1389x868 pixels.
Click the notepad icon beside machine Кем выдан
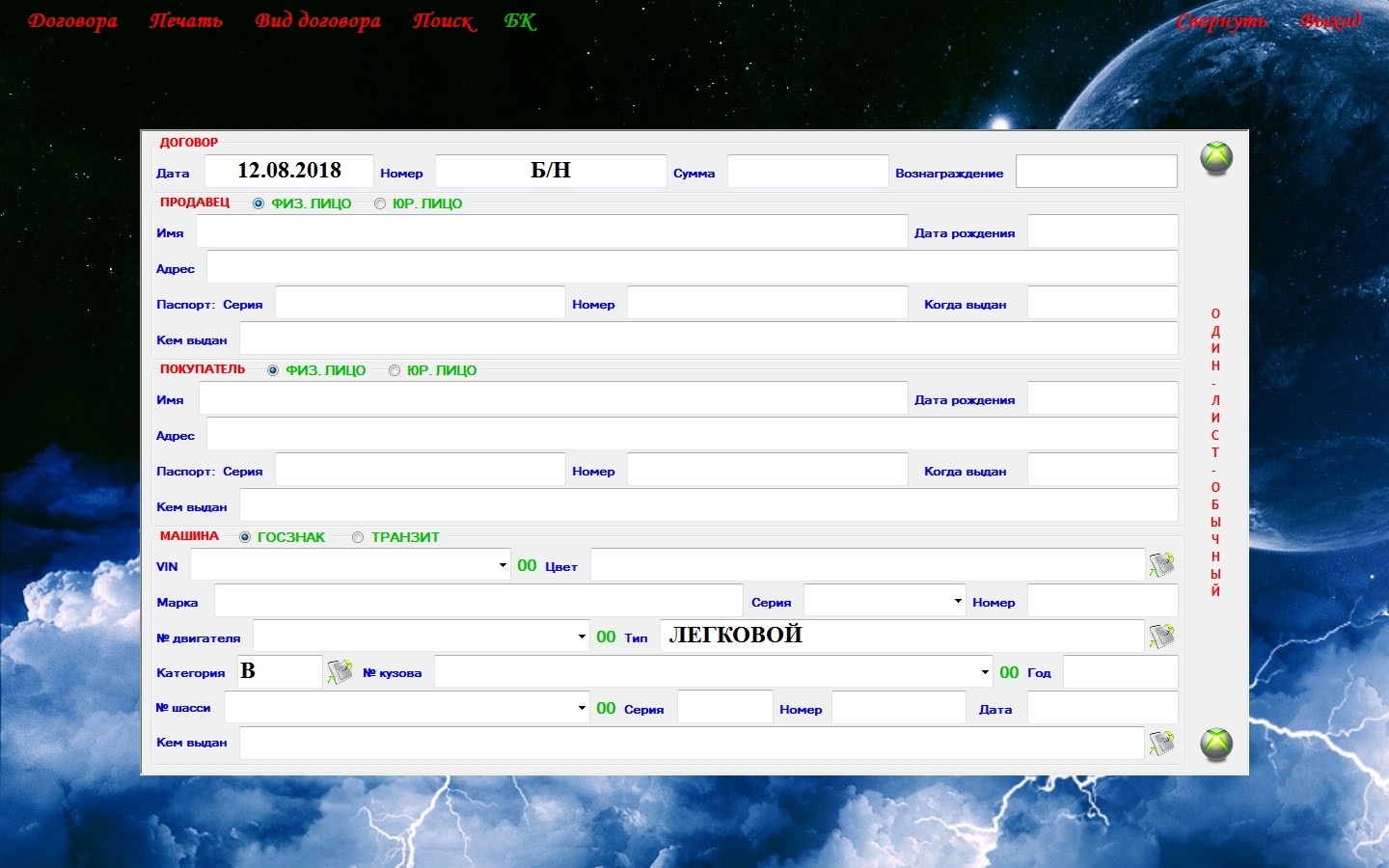(1162, 743)
